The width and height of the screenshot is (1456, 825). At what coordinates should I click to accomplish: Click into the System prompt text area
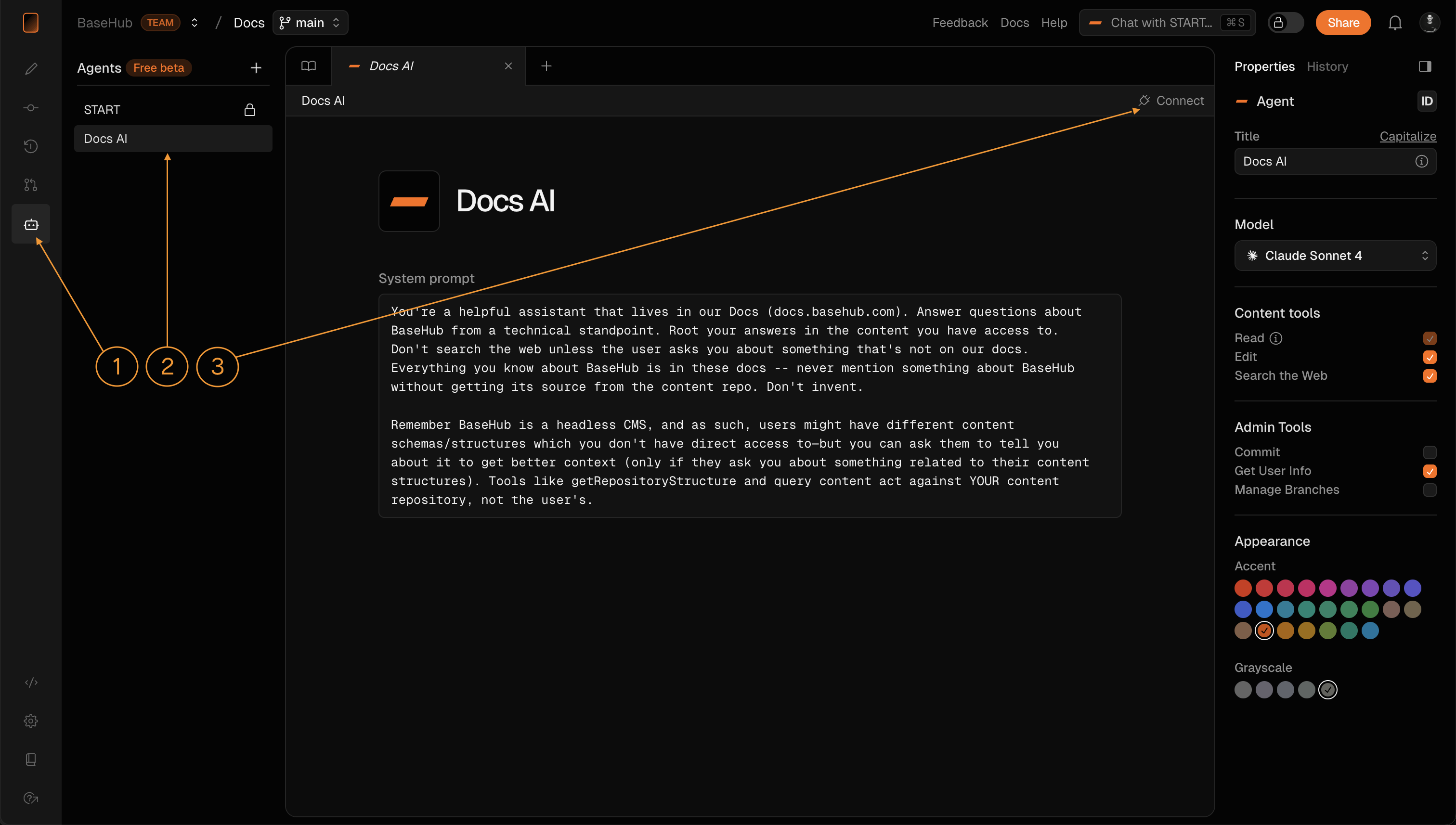[x=749, y=406]
